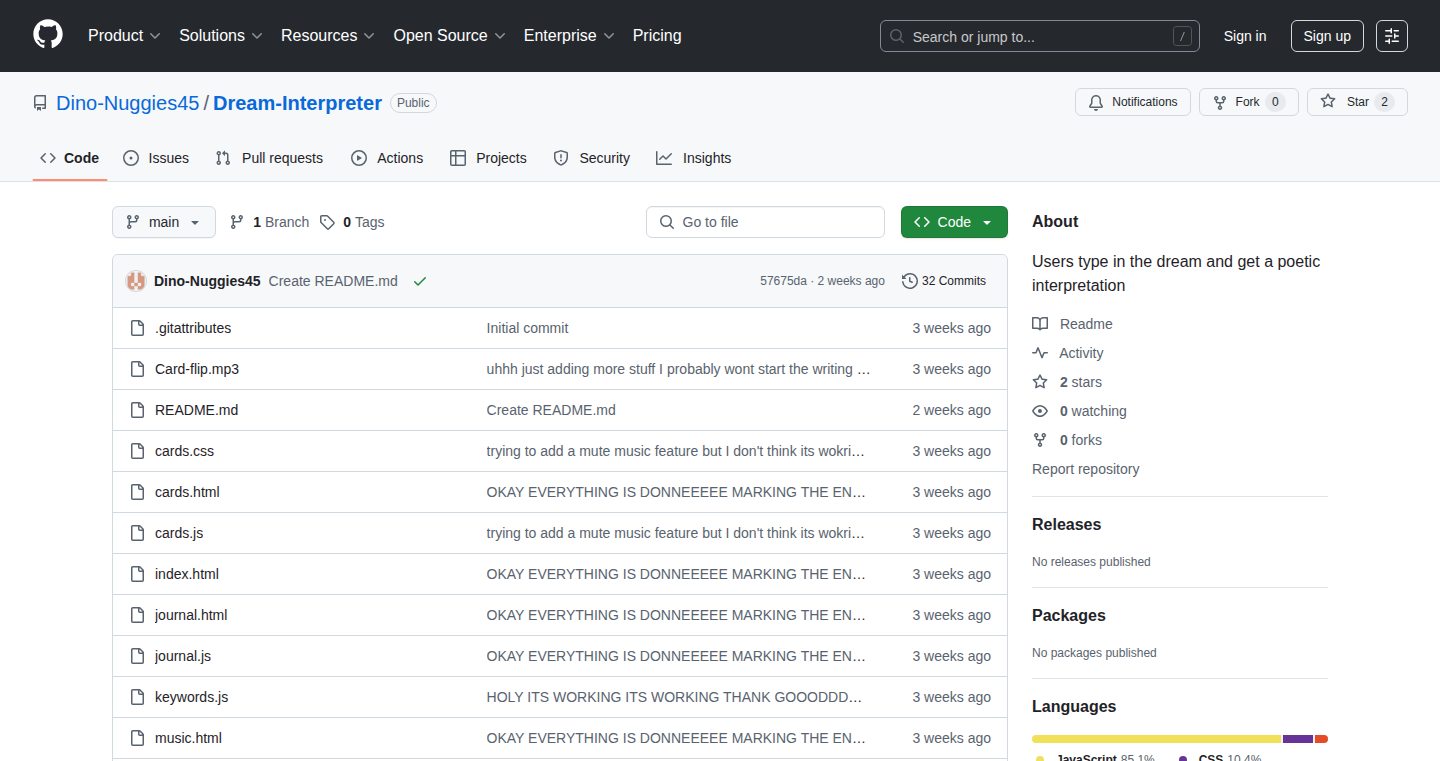This screenshot has width=1440, height=761.
Task: Expand the Solutions menu
Action: [221, 36]
